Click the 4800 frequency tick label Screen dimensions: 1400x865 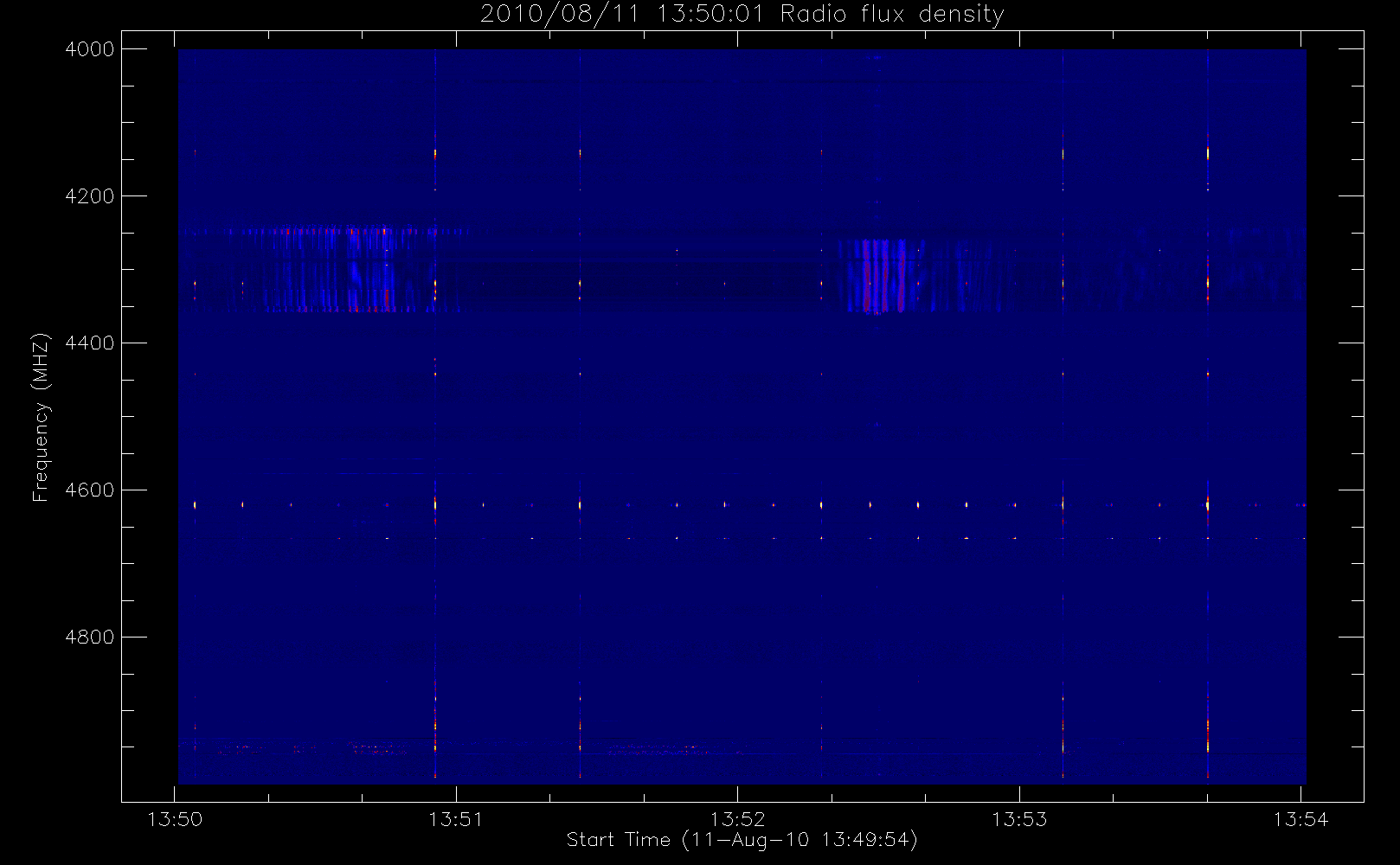pyautogui.click(x=90, y=638)
